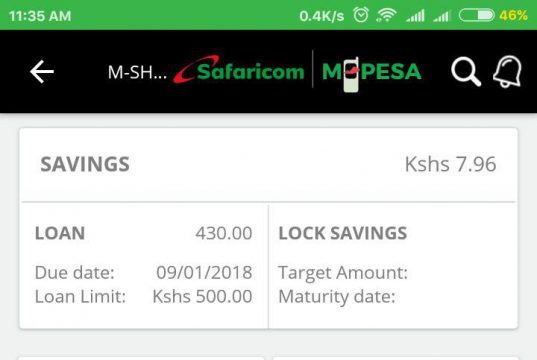The height and width of the screenshot is (360, 537).
Task: Tap the Maturity date label
Action: point(337,297)
